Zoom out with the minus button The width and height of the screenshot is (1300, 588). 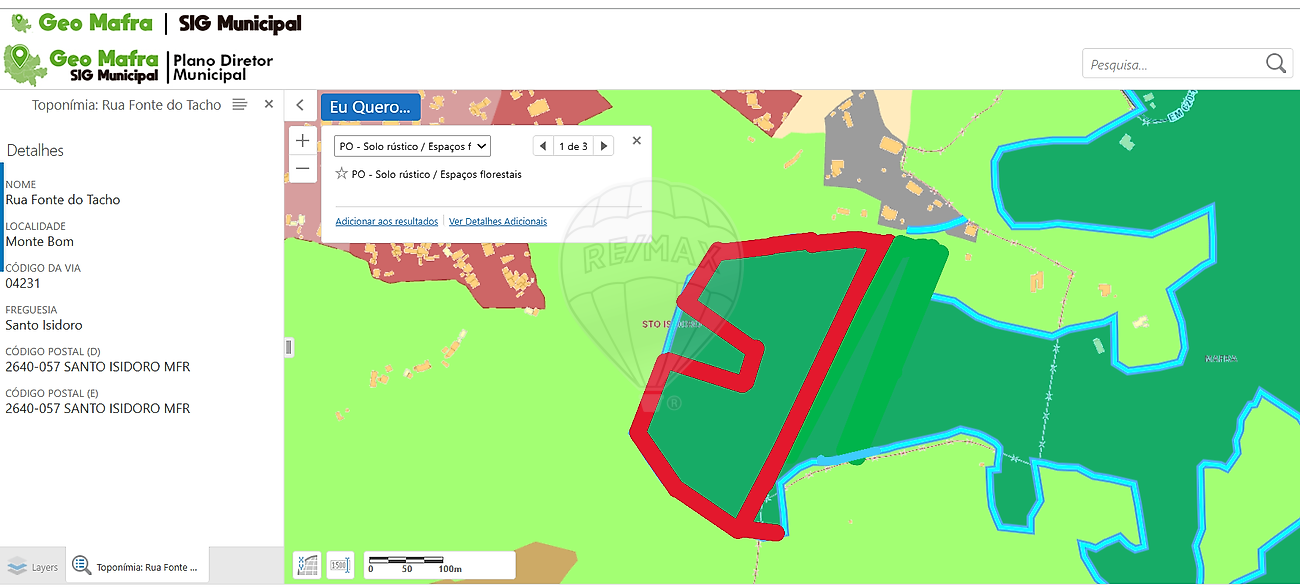(x=303, y=169)
